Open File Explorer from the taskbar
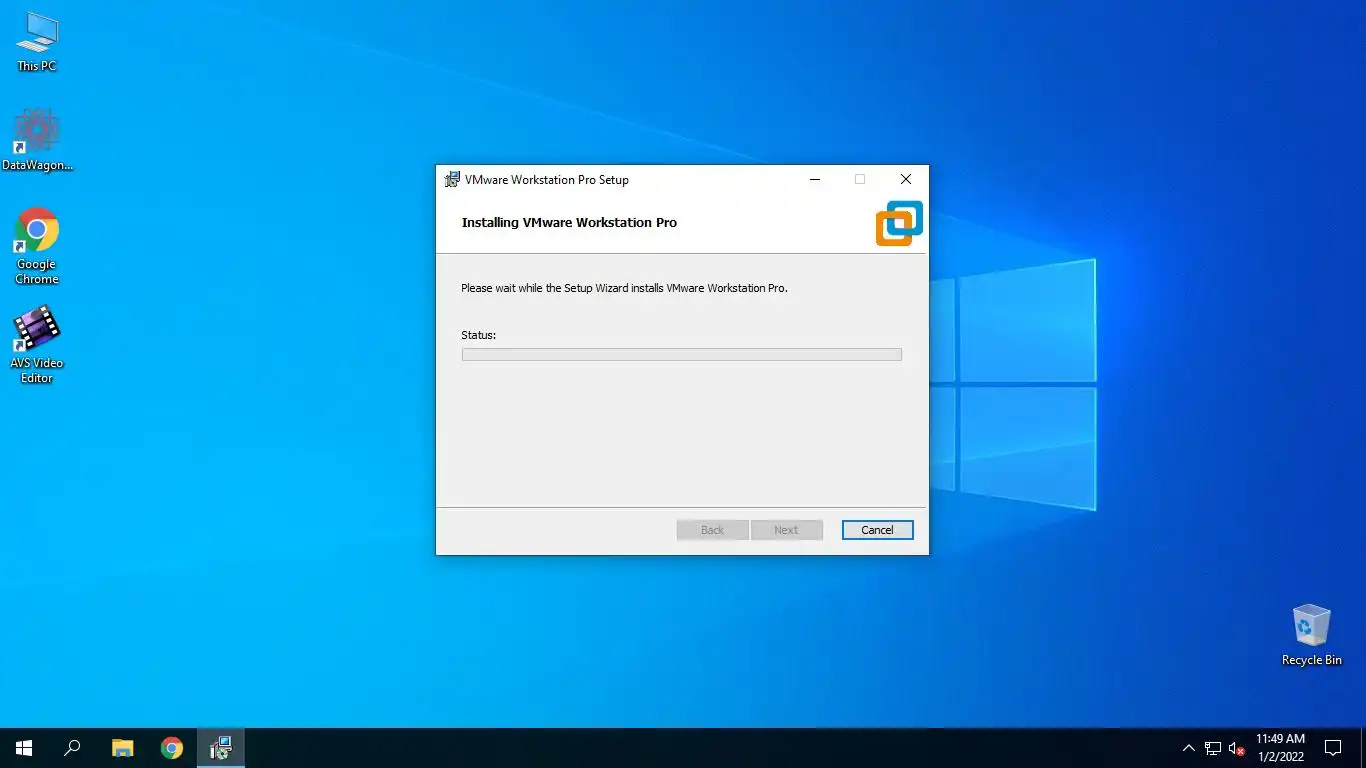The width and height of the screenshot is (1366, 768). [122, 748]
